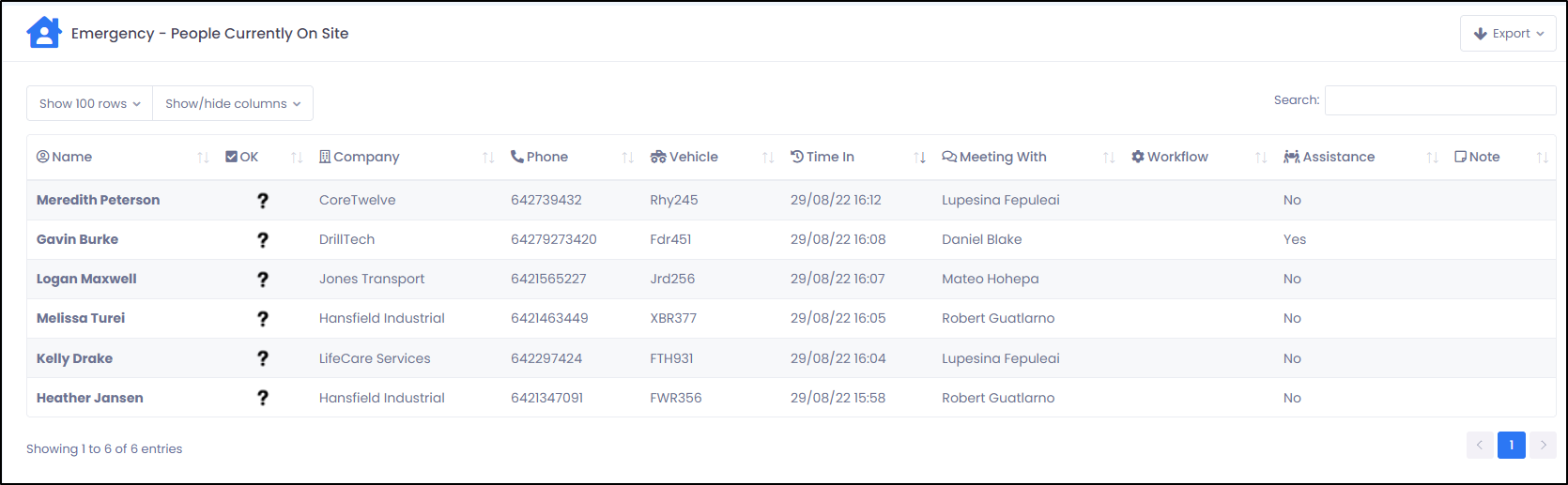Image resolution: width=1568 pixels, height=485 pixels.
Task: Open Logan Maxwell's name link
Action: [86, 279]
